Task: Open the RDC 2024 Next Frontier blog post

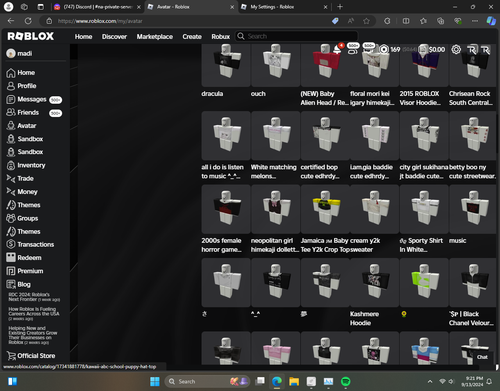Action: tap(34, 297)
